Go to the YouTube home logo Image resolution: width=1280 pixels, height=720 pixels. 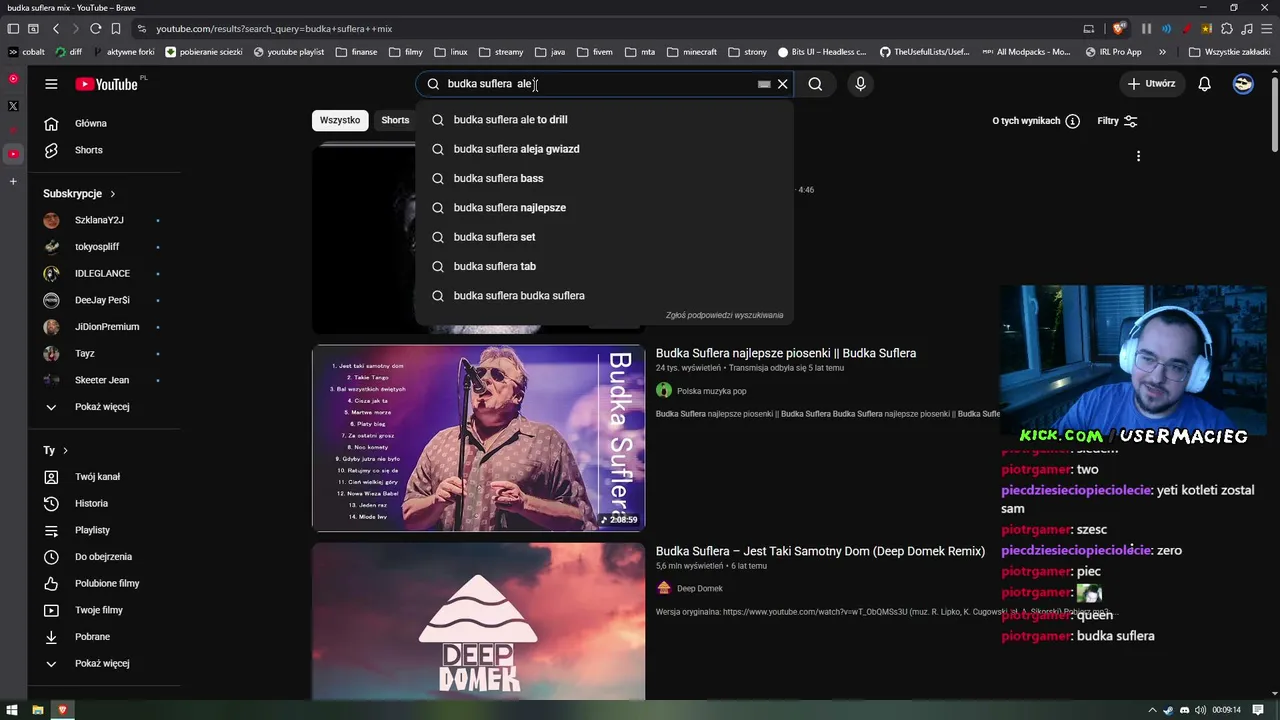click(x=106, y=84)
